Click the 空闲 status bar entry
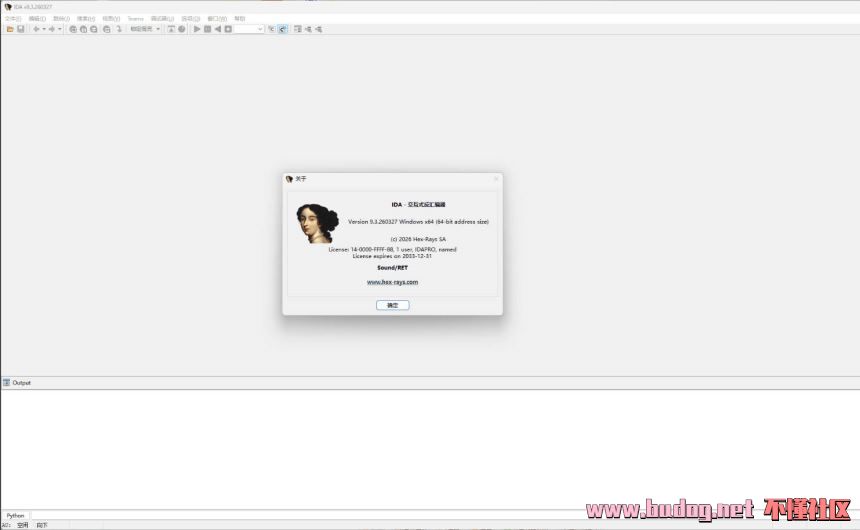The image size is (860, 530). (x=22, y=526)
